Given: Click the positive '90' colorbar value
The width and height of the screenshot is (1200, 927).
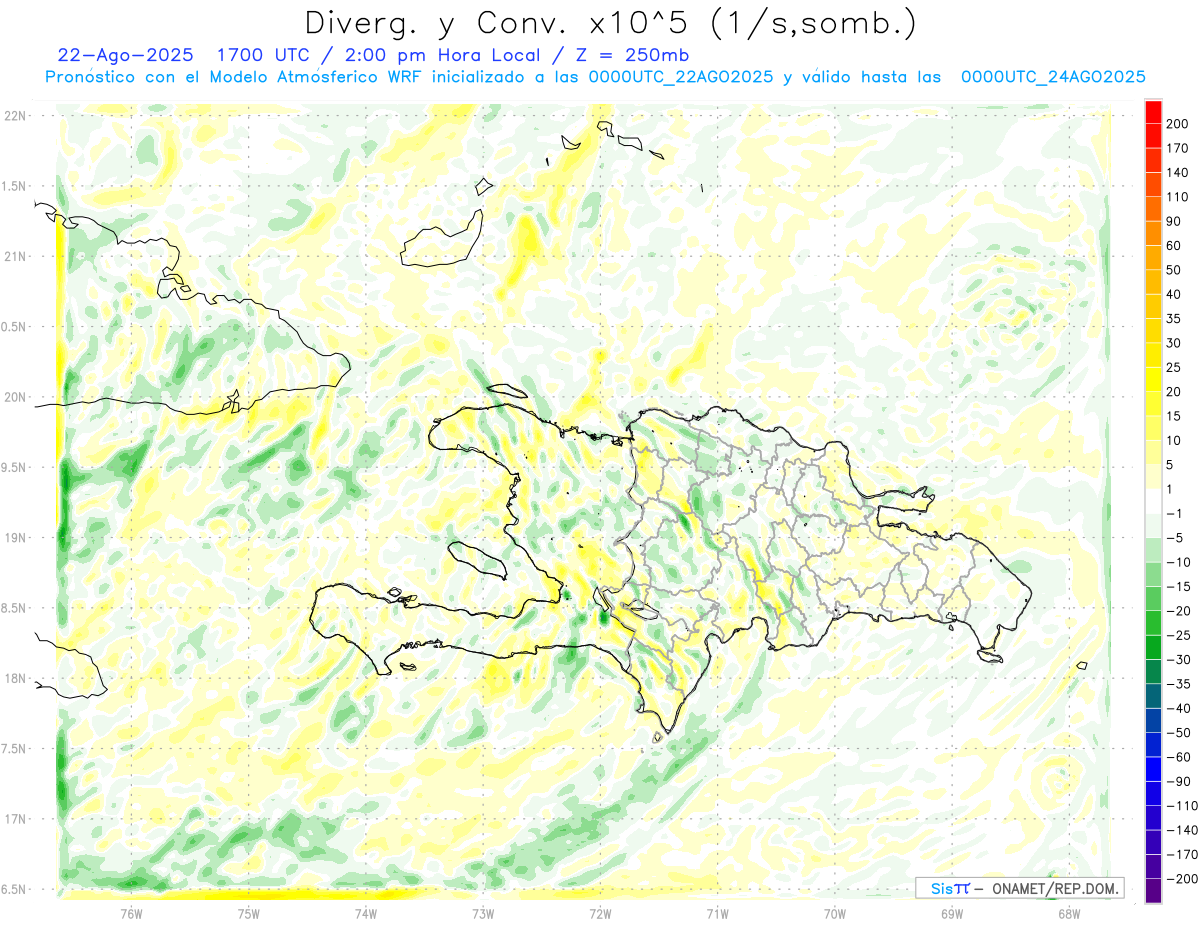Looking at the screenshot, I should point(1175,222).
